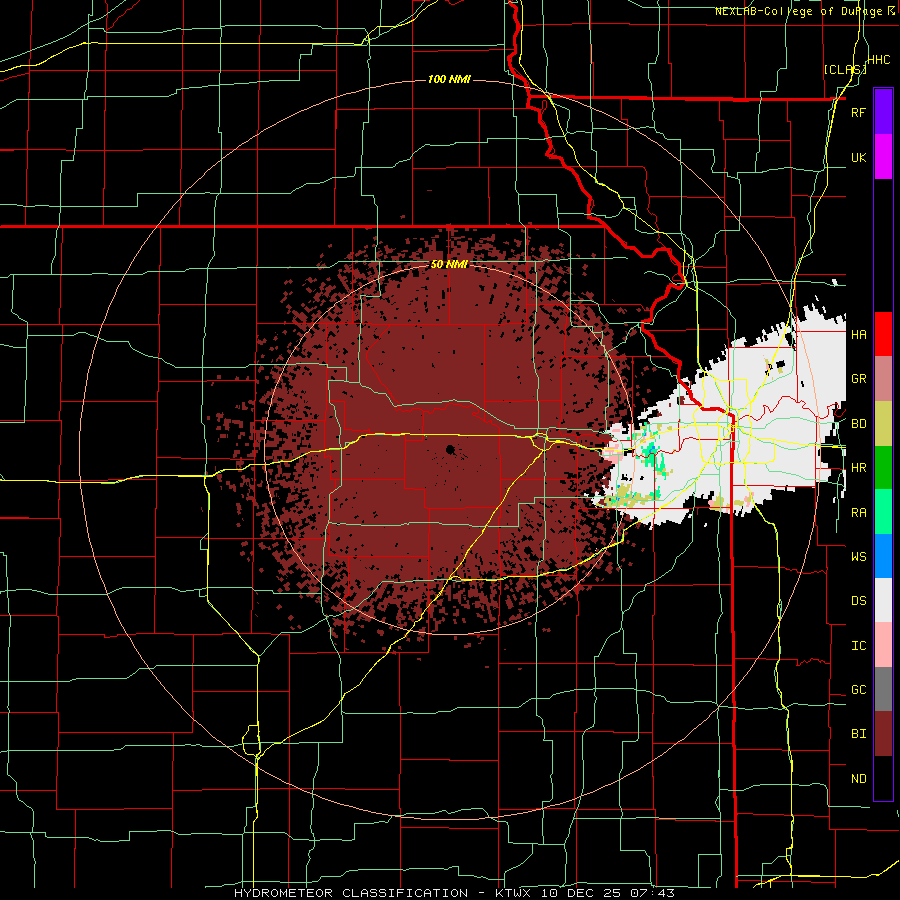Select the GC gray legend swatch
The image size is (900, 900).
click(x=883, y=689)
